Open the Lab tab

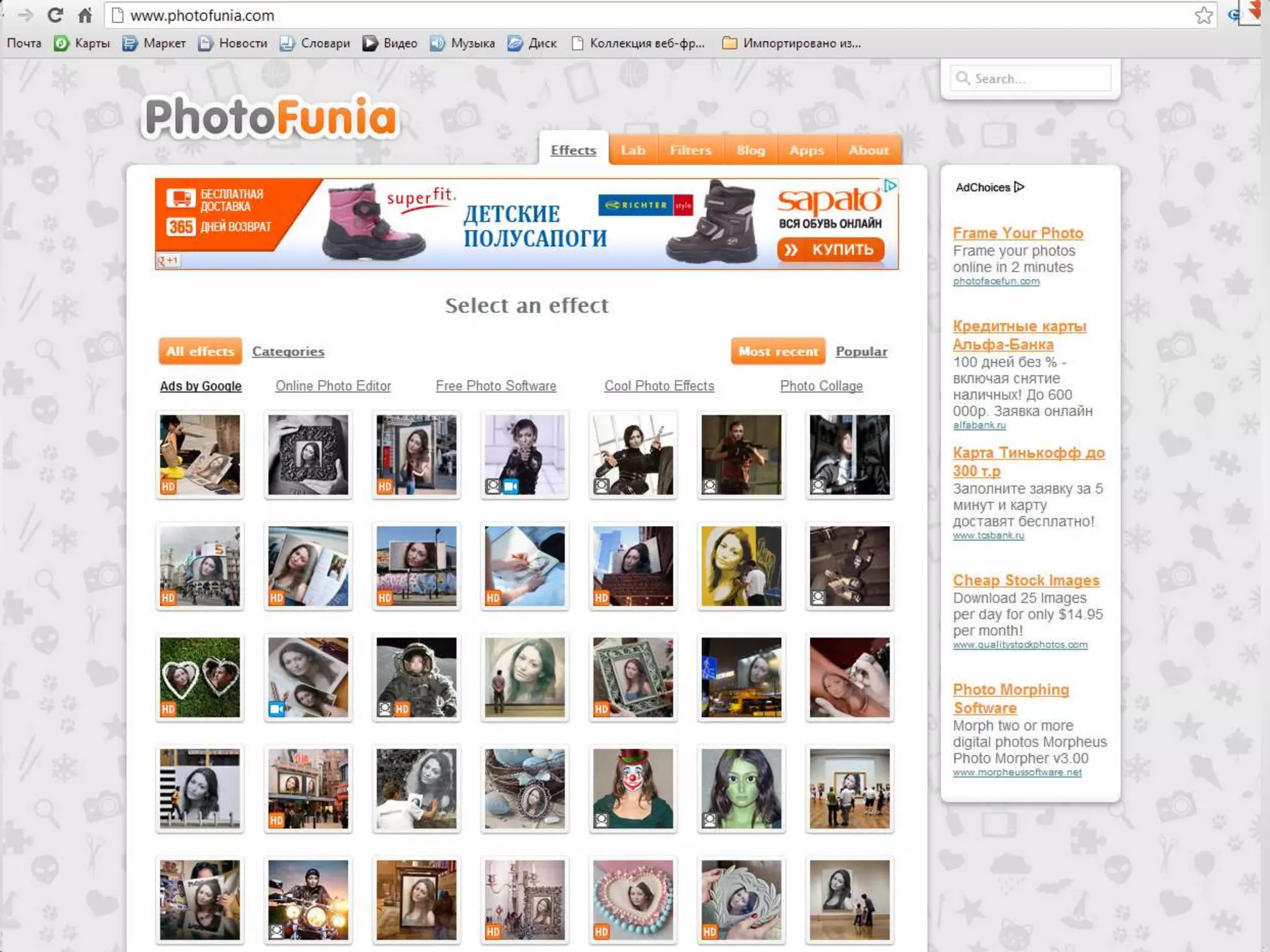(633, 150)
